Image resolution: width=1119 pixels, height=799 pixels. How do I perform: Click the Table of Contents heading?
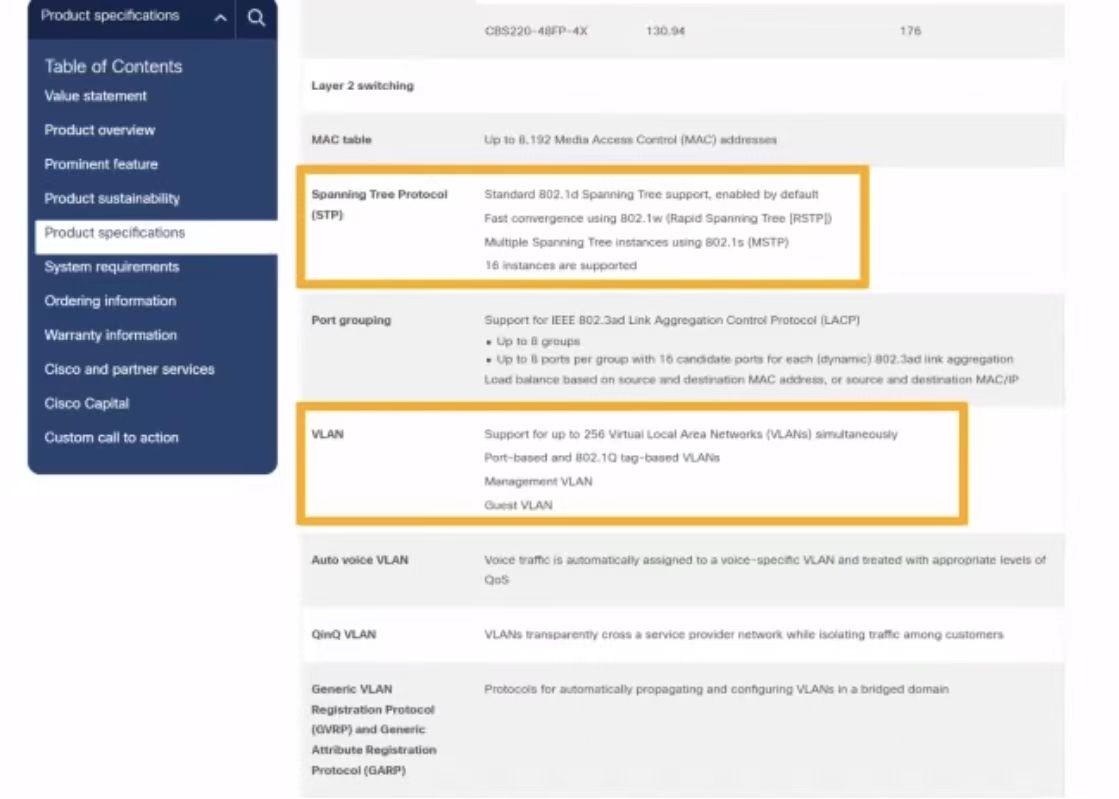click(x=113, y=66)
